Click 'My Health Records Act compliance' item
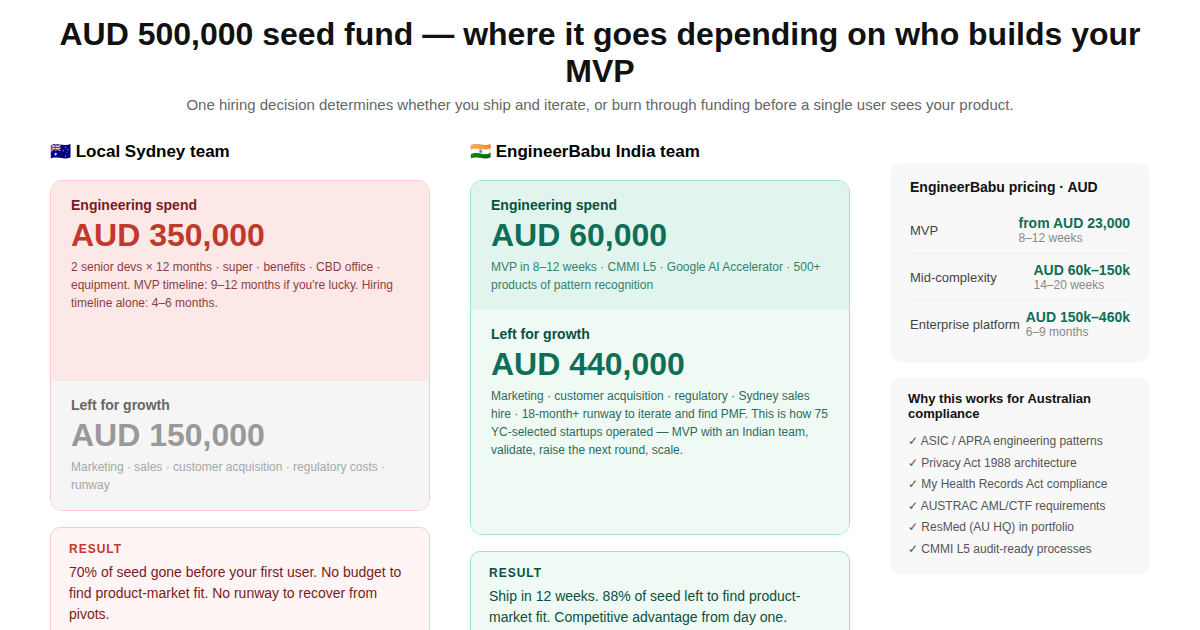The image size is (1200, 630). click(1008, 484)
